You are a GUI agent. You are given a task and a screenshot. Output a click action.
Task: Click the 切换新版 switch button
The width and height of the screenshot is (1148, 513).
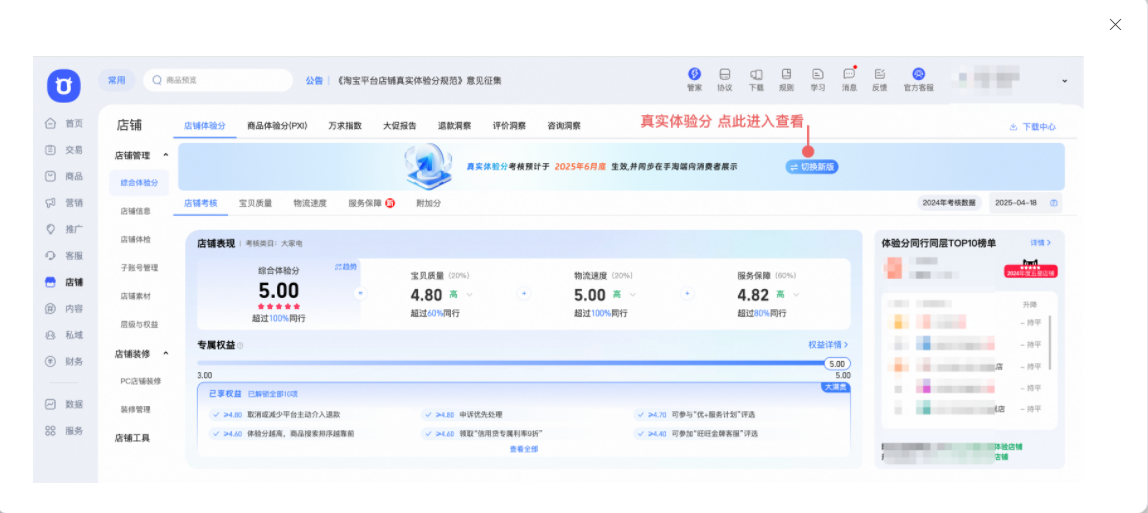812,167
